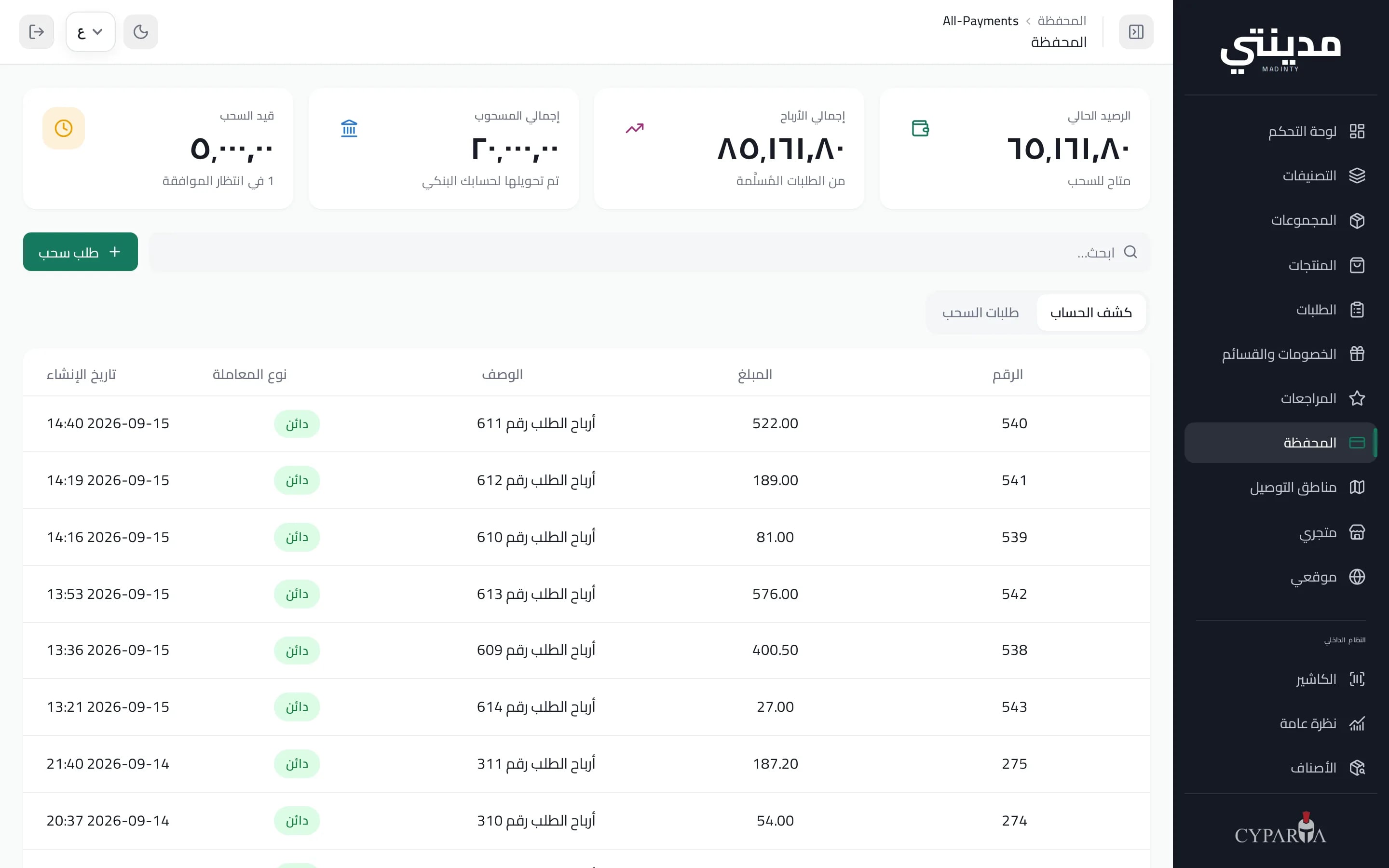Click the الرقم column header
Viewport: 1389px width, 868px height.
(1008, 374)
